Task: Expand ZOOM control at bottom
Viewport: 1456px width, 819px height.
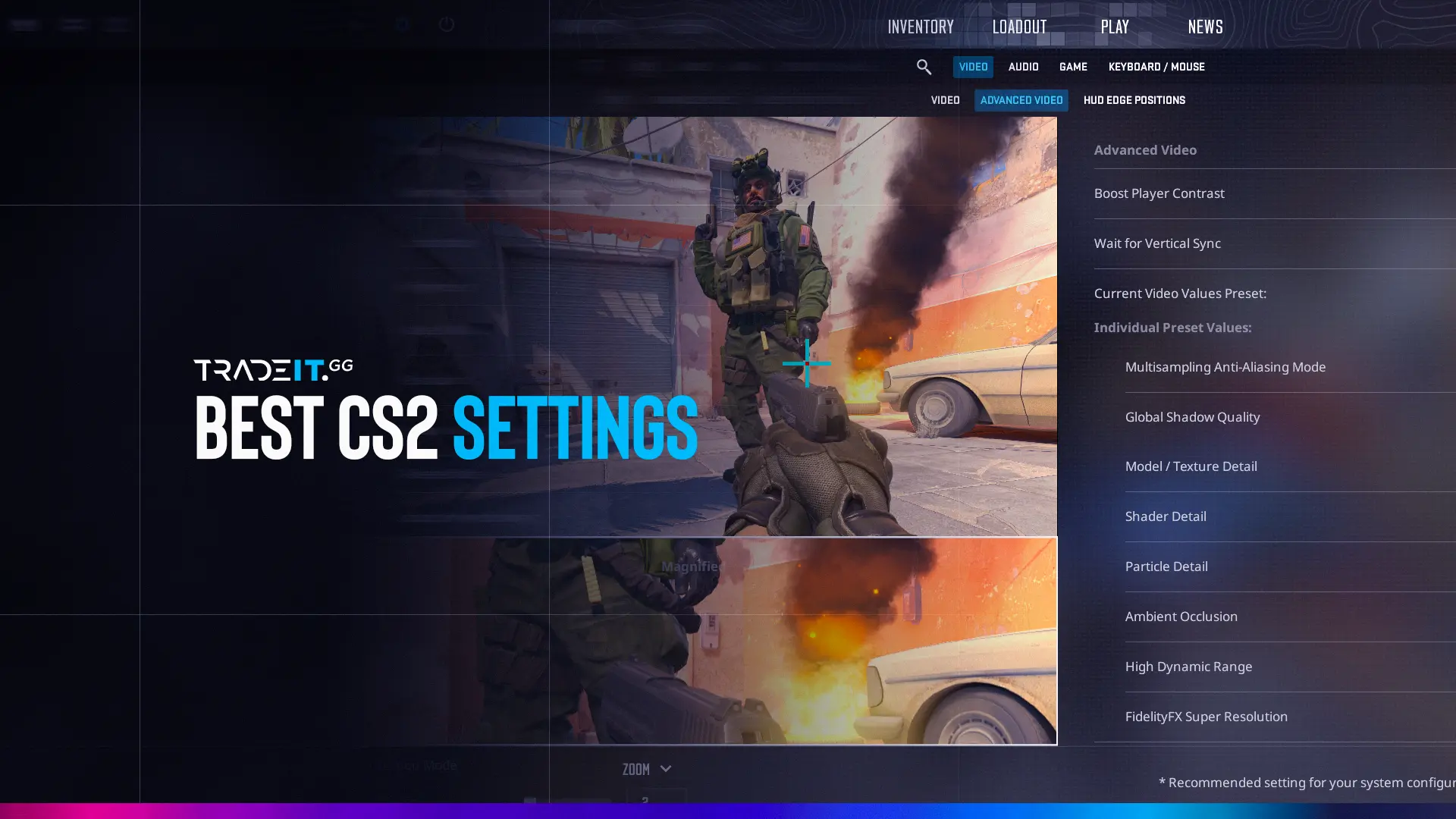Action: pos(665,769)
